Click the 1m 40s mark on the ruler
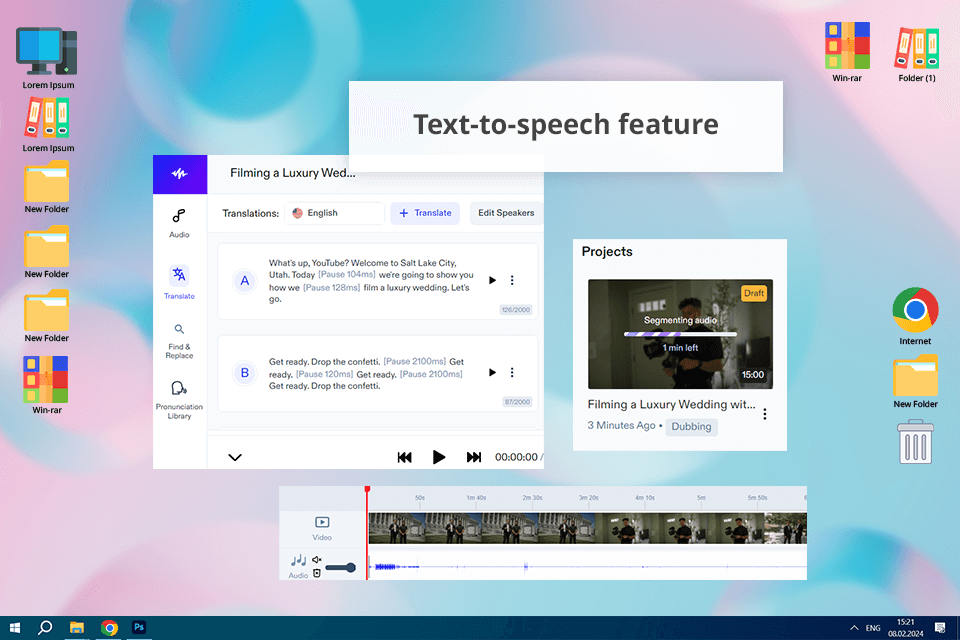 [476, 498]
